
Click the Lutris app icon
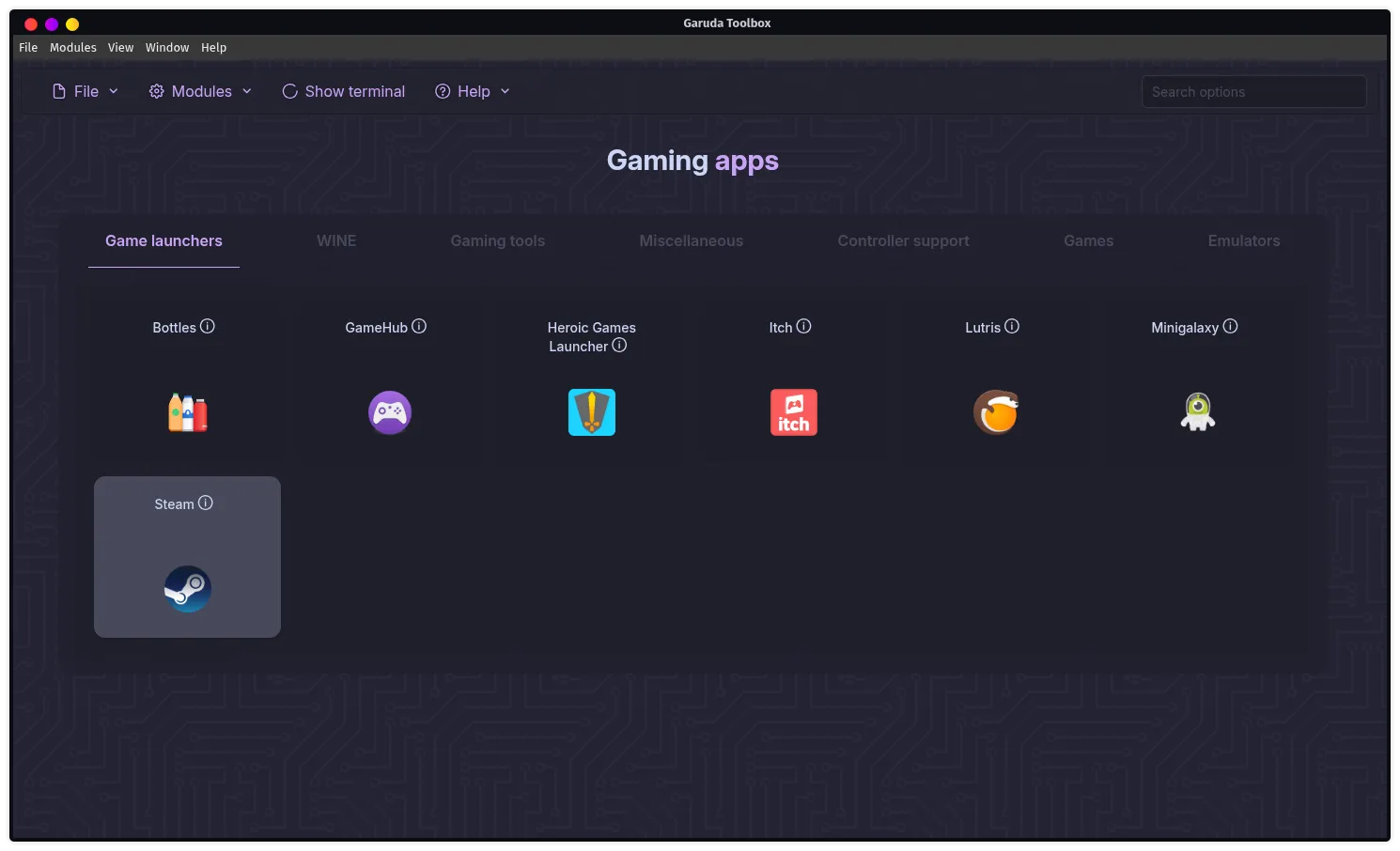996,412
